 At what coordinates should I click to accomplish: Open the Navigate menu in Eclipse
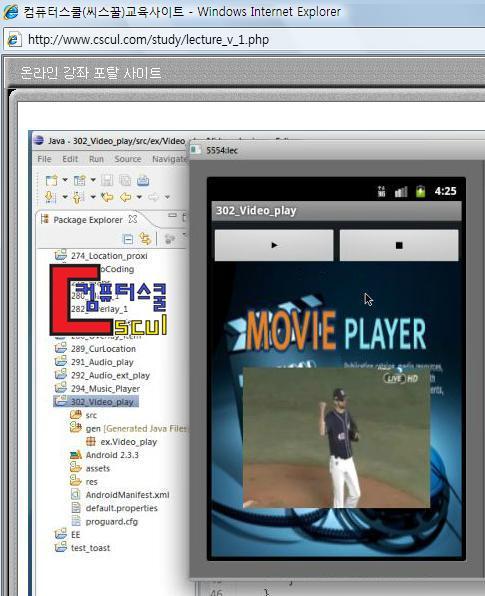(170, 159)
